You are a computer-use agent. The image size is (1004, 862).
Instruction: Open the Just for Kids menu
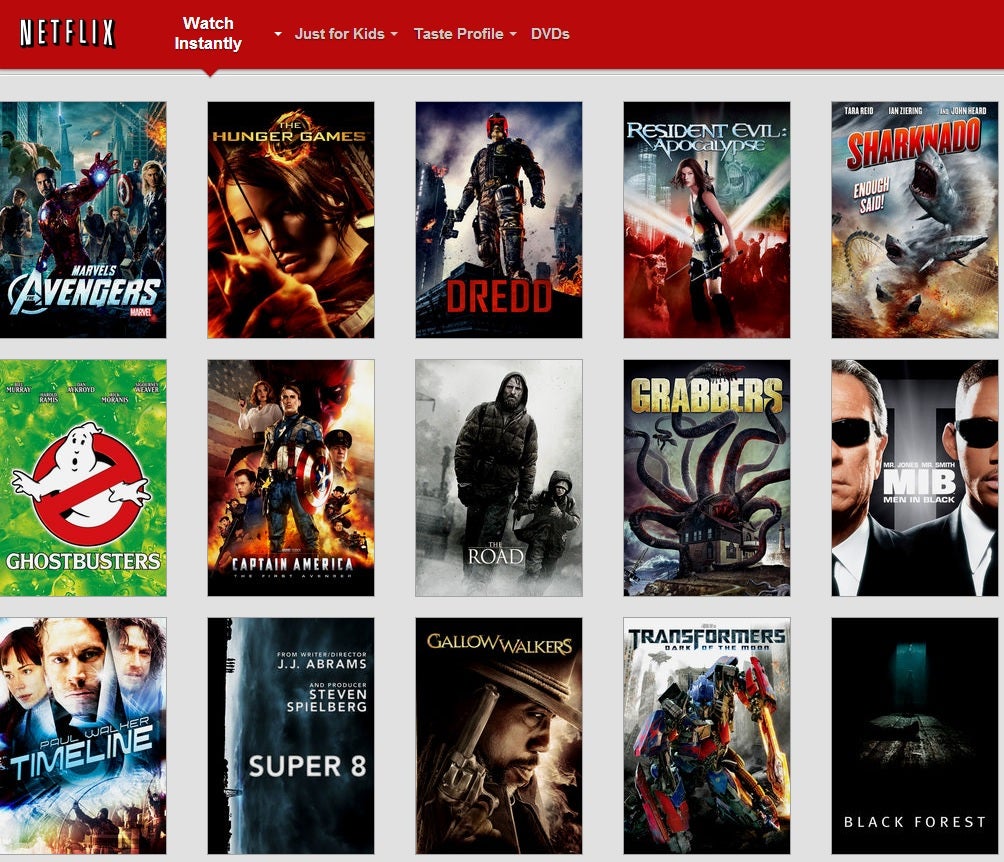pos(339,34)
